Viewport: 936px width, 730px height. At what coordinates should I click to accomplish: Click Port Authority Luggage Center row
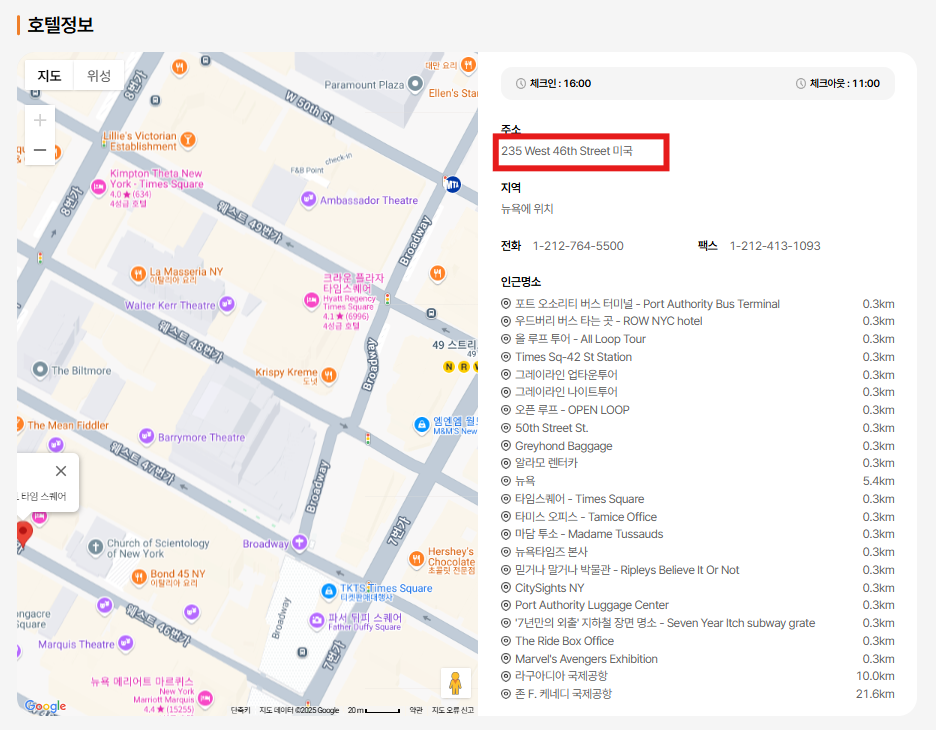click(x=697, y=605)
